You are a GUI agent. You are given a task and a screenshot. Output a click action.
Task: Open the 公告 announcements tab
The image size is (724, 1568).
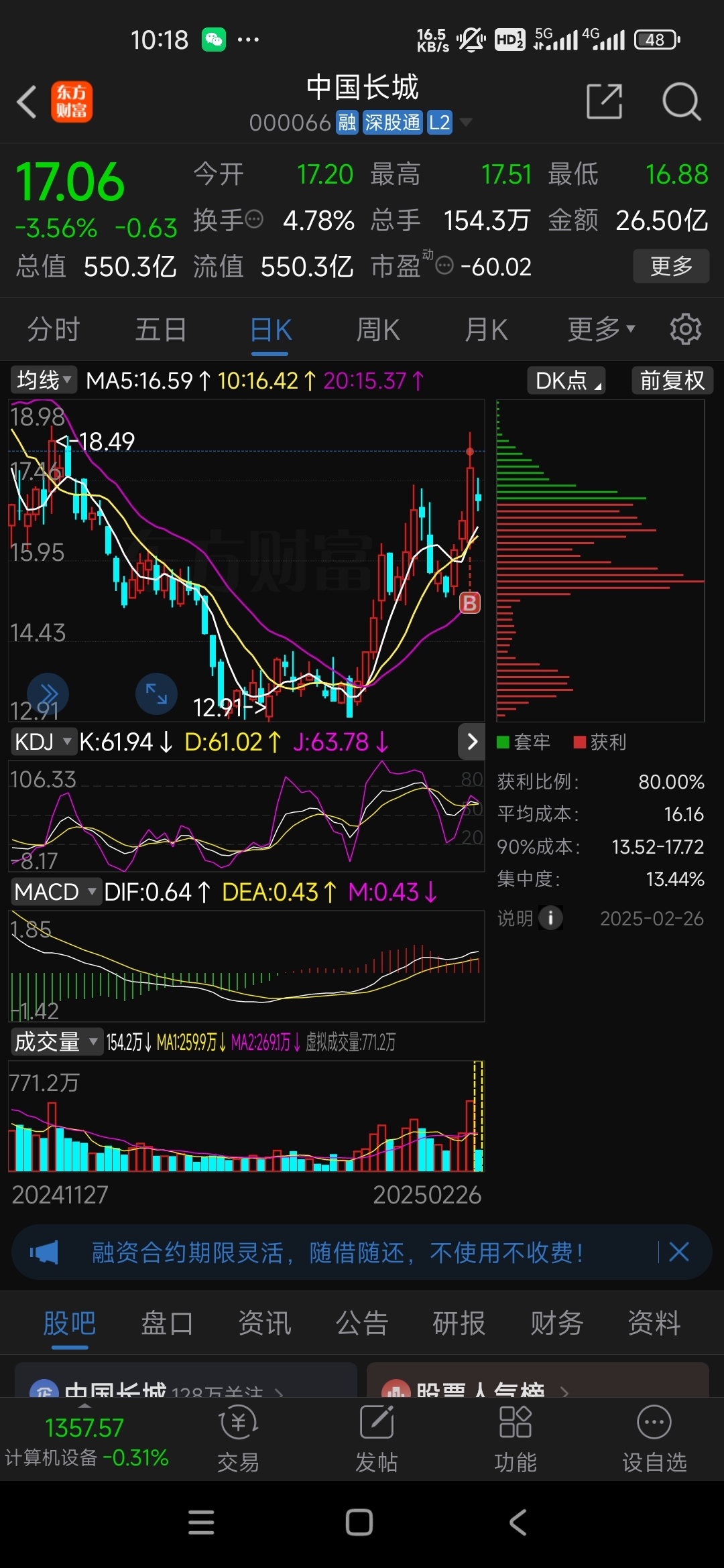pyautogui.click(x=362, y=1323)
